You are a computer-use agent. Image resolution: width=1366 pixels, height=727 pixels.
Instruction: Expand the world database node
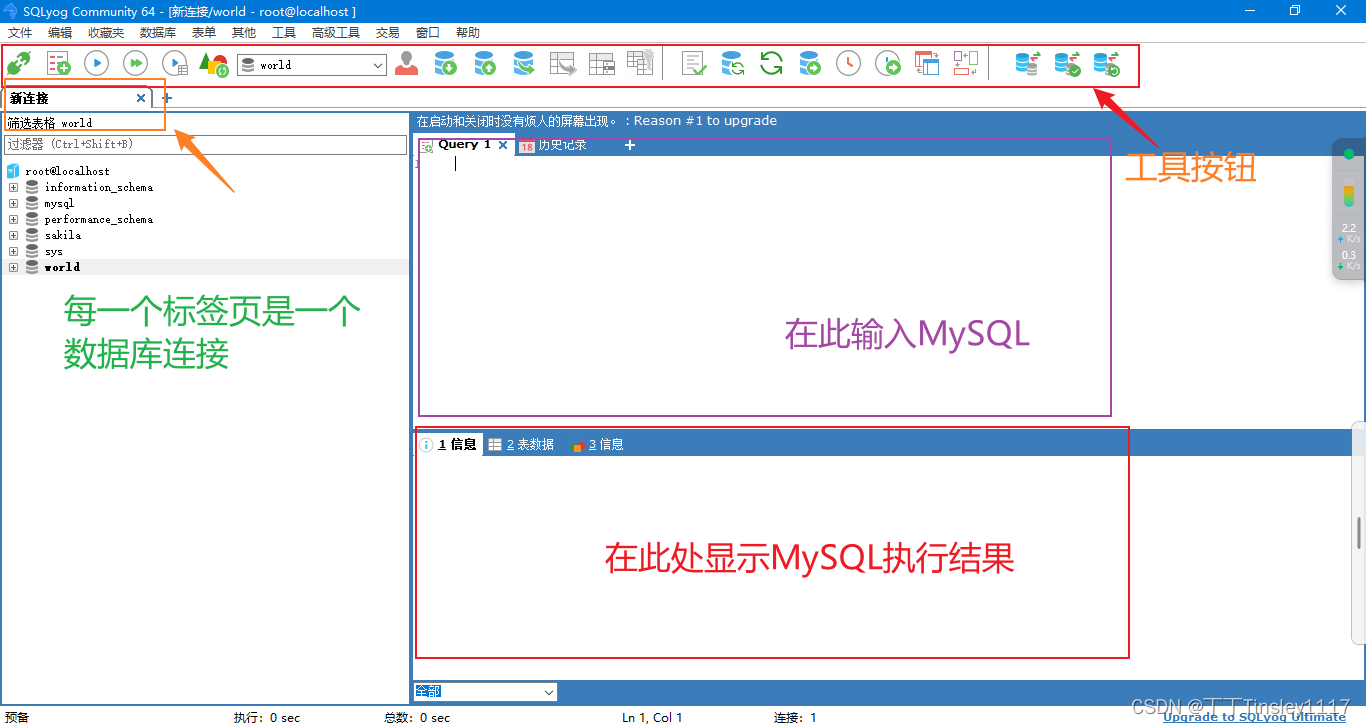14,267
